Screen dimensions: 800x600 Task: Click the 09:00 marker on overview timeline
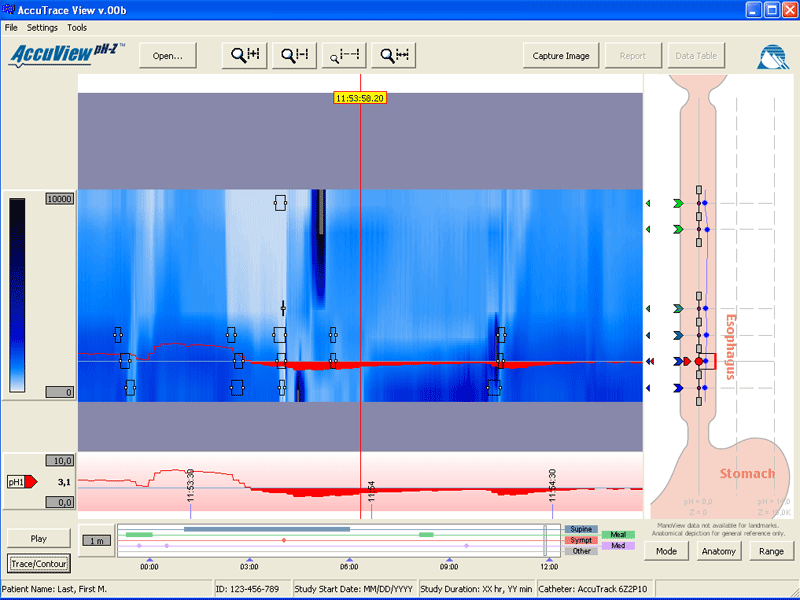449,566
